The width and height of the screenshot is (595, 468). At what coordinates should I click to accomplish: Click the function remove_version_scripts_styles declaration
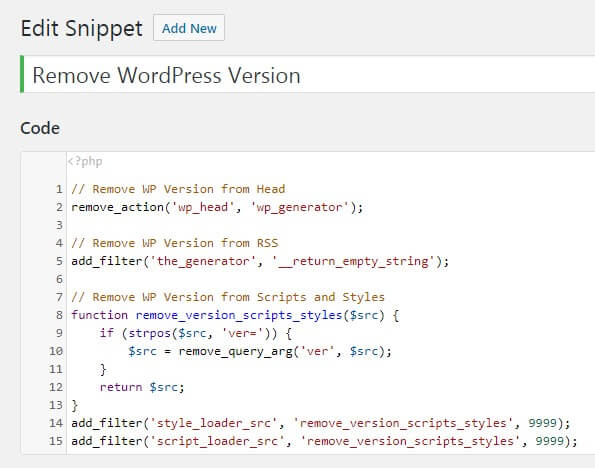click(235, 315)
